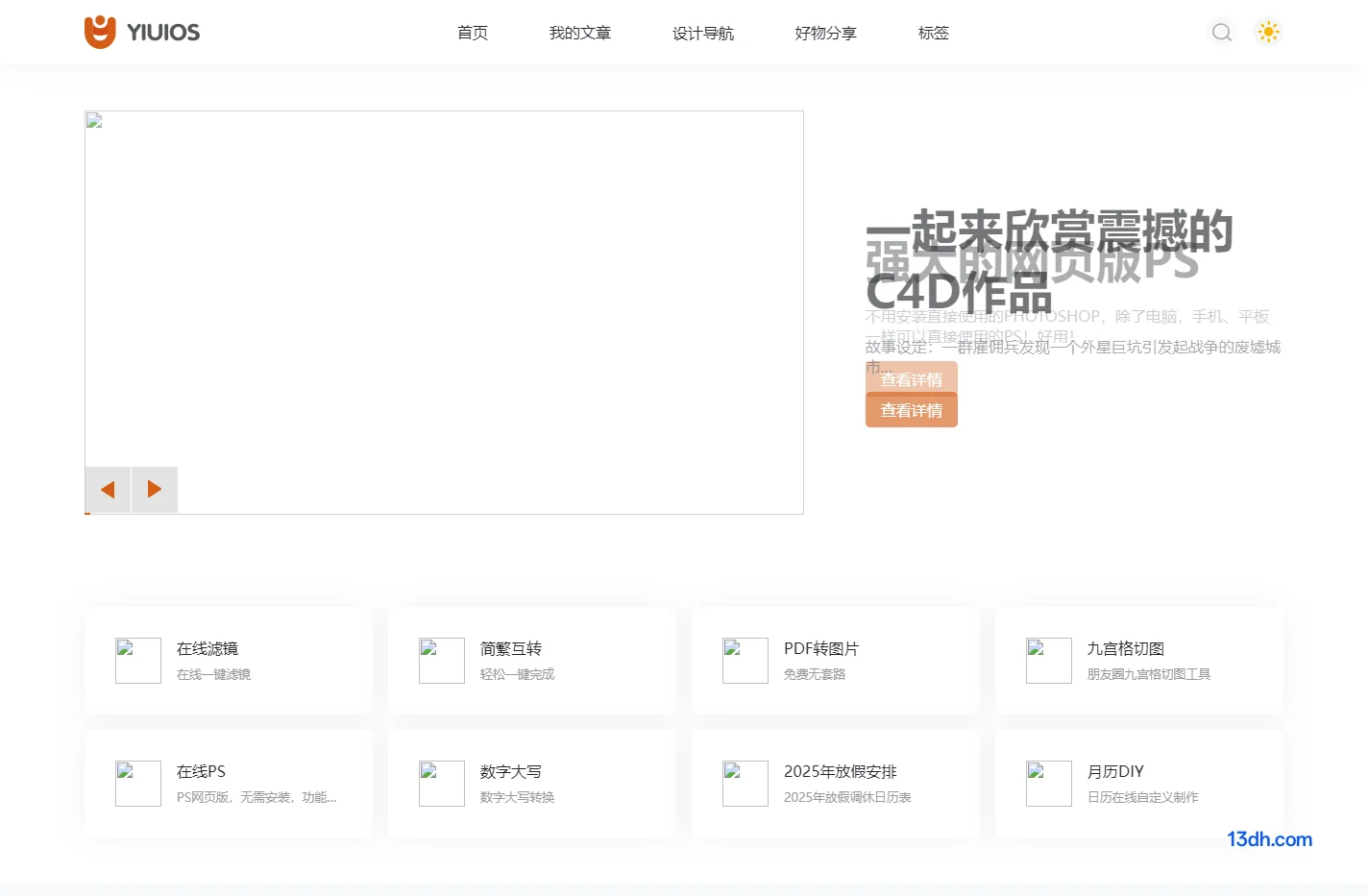Open the 月历DIY tool card icon
The height and width of the screenshot is (896, 1368).
pyautogui.click(x=1049, y=784)
